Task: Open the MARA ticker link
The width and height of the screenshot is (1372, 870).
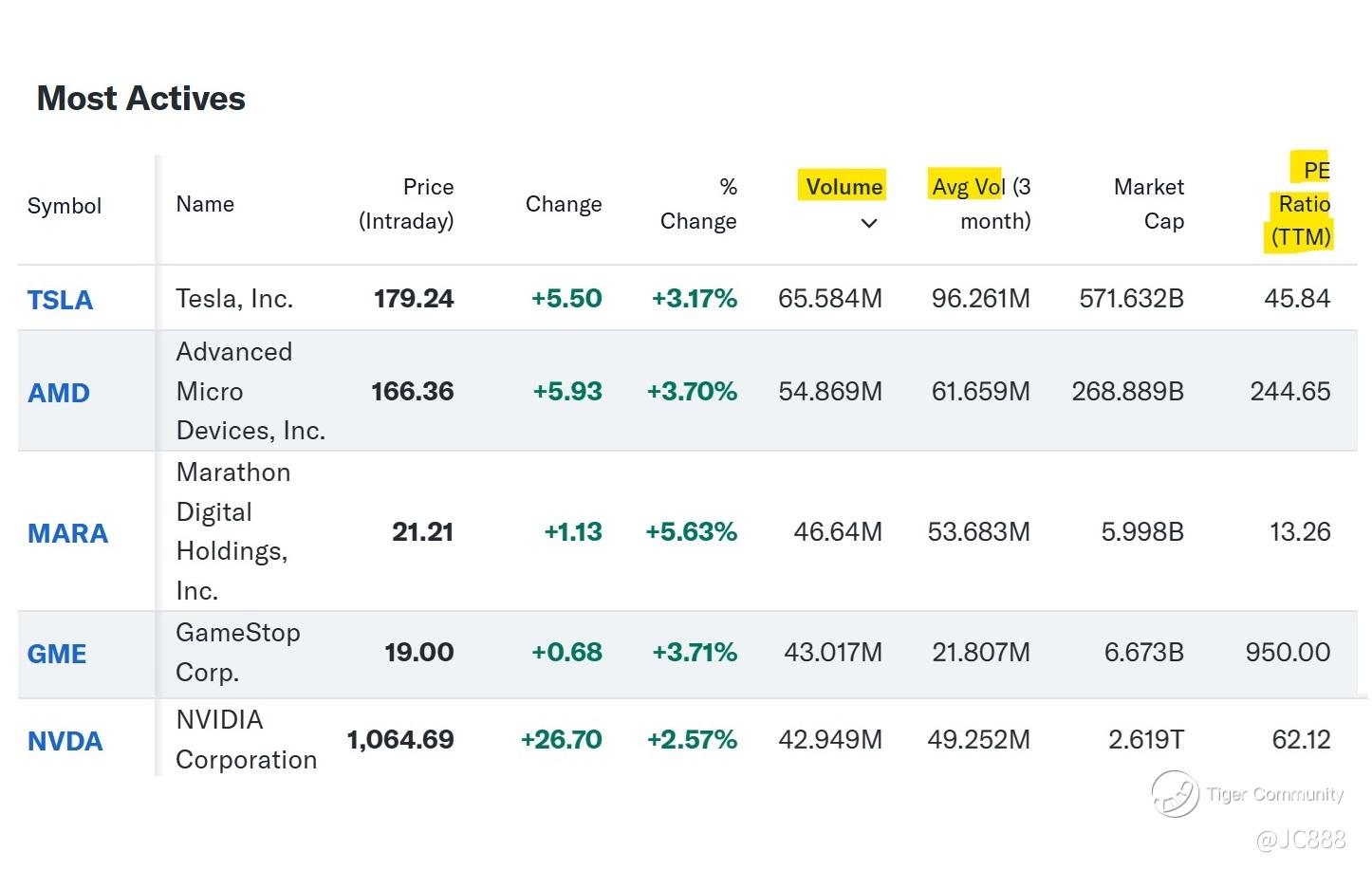Action: [x=67, y=533]
